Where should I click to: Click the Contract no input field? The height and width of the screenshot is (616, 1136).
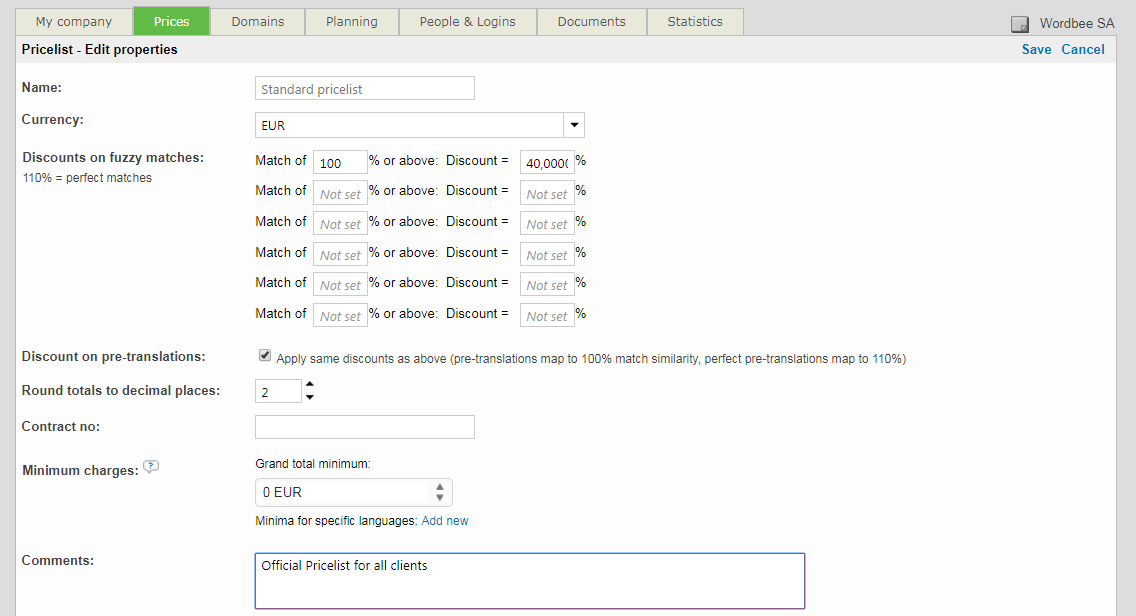[364, 427]
